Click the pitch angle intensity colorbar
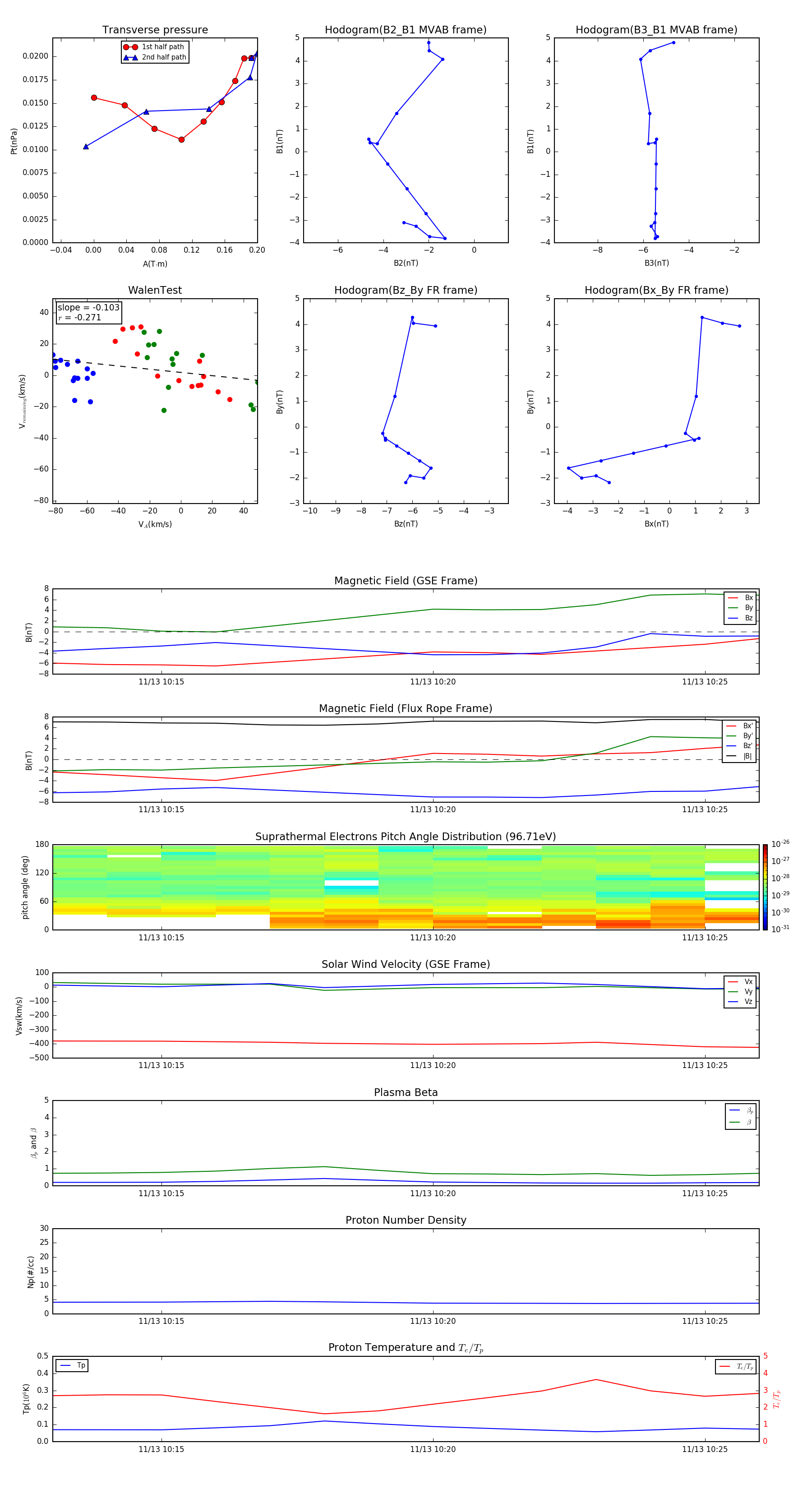 (x=765, y=887)
